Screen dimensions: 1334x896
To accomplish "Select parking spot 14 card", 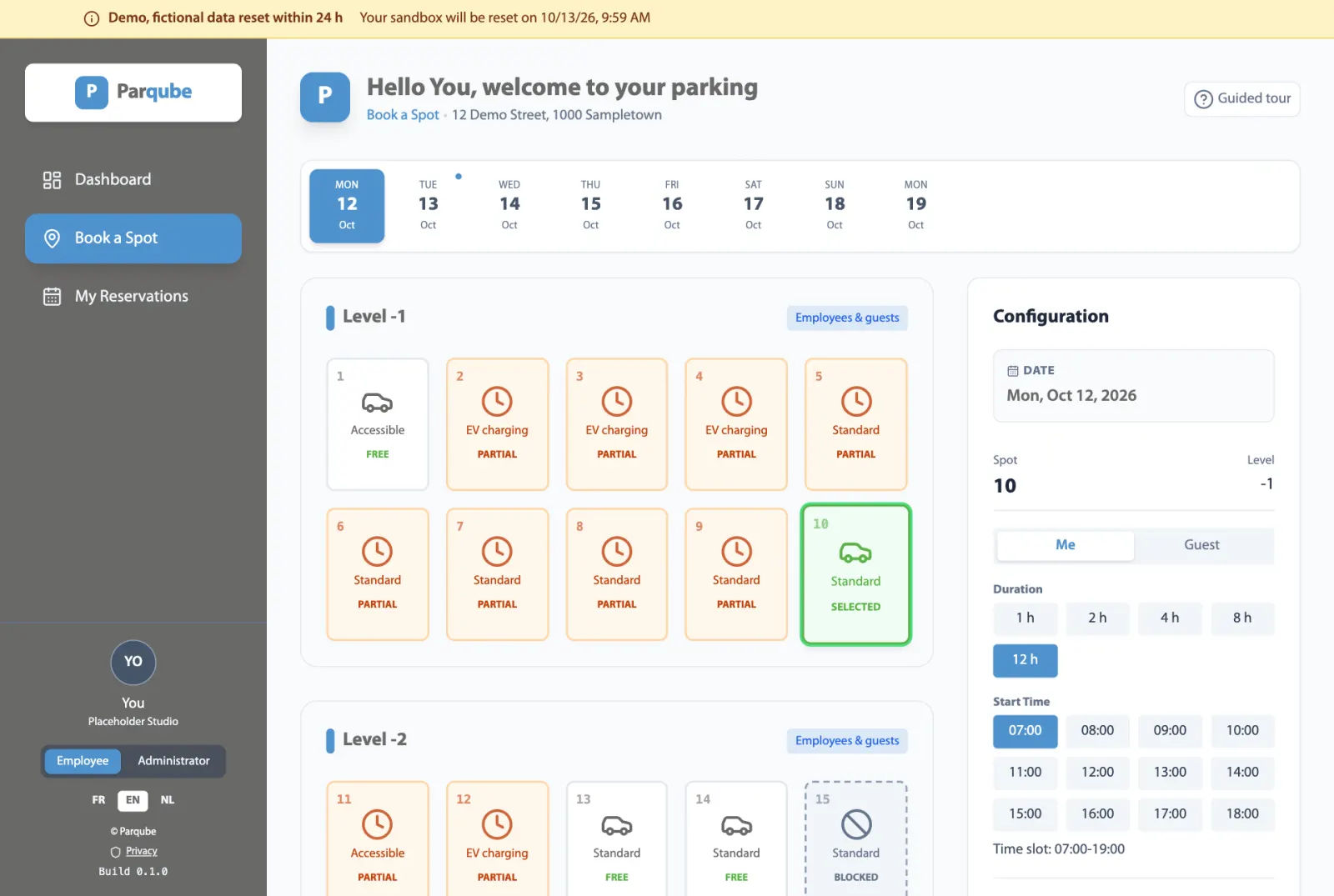I will click(736, 838).
